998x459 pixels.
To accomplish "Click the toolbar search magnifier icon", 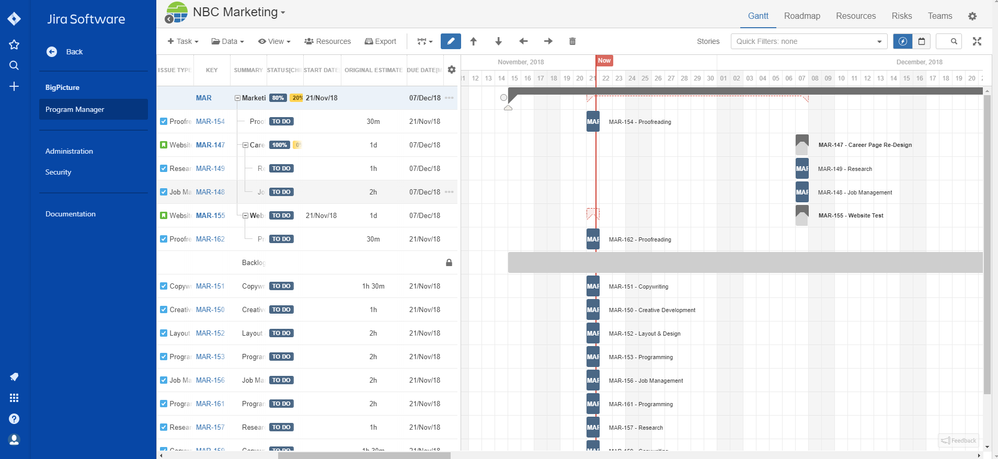I will point(954,41).
